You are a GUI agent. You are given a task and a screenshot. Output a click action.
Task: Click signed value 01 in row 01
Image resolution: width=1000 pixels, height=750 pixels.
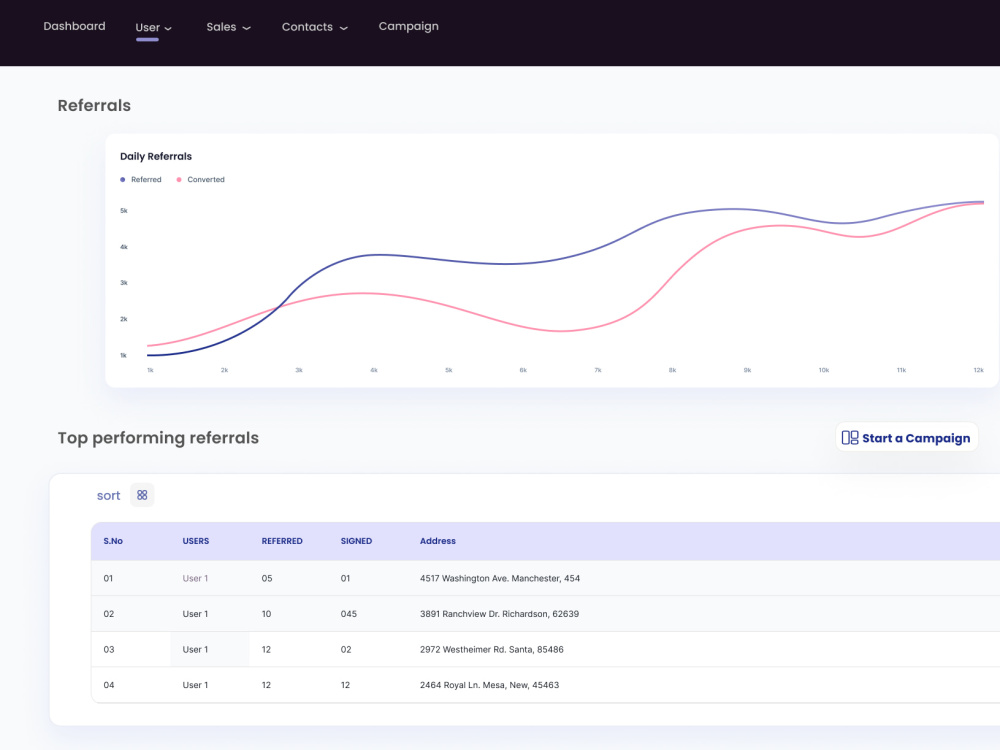point(345,578)
